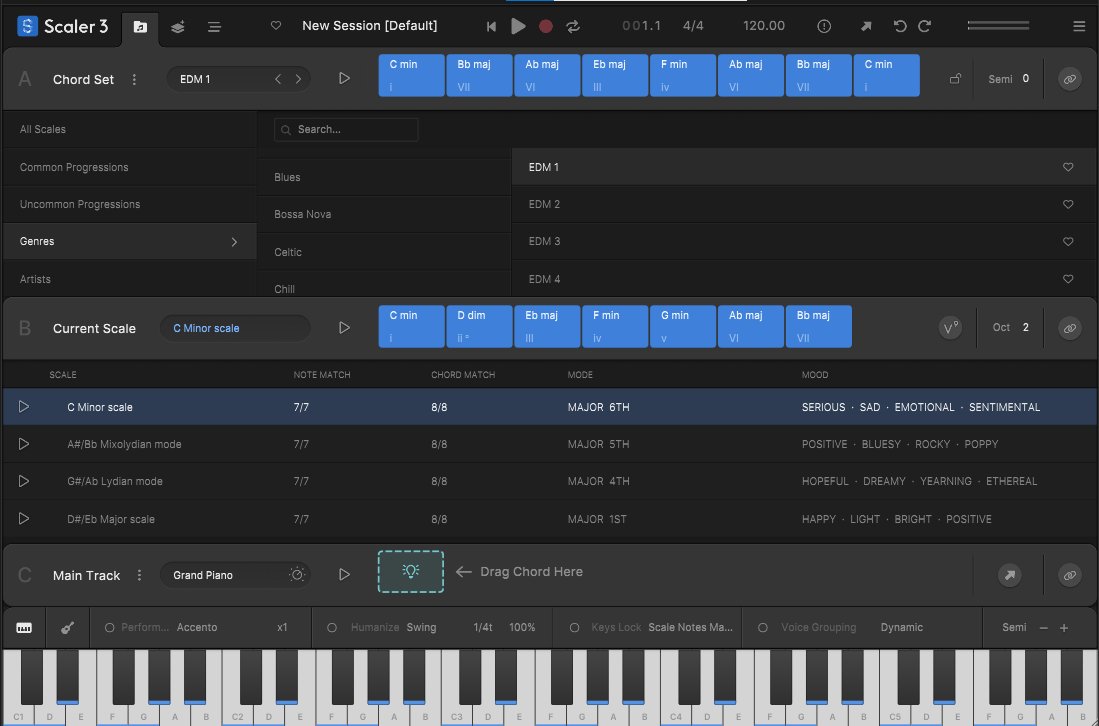
Task: Expand the Genres category arrow
Action: click(x=234, y=242)
